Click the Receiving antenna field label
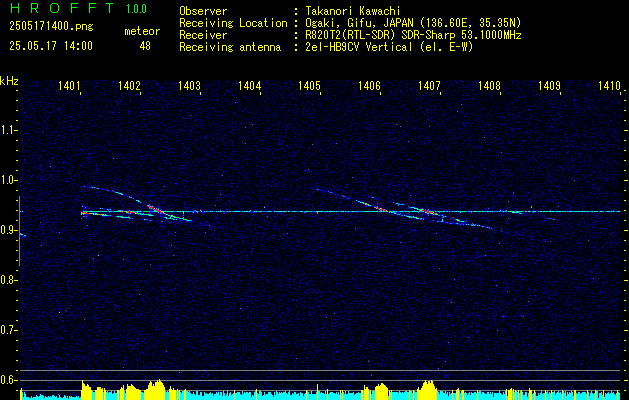Image resolution: width=629 pixels, height=400 pixels. click(x=230, y=47)
